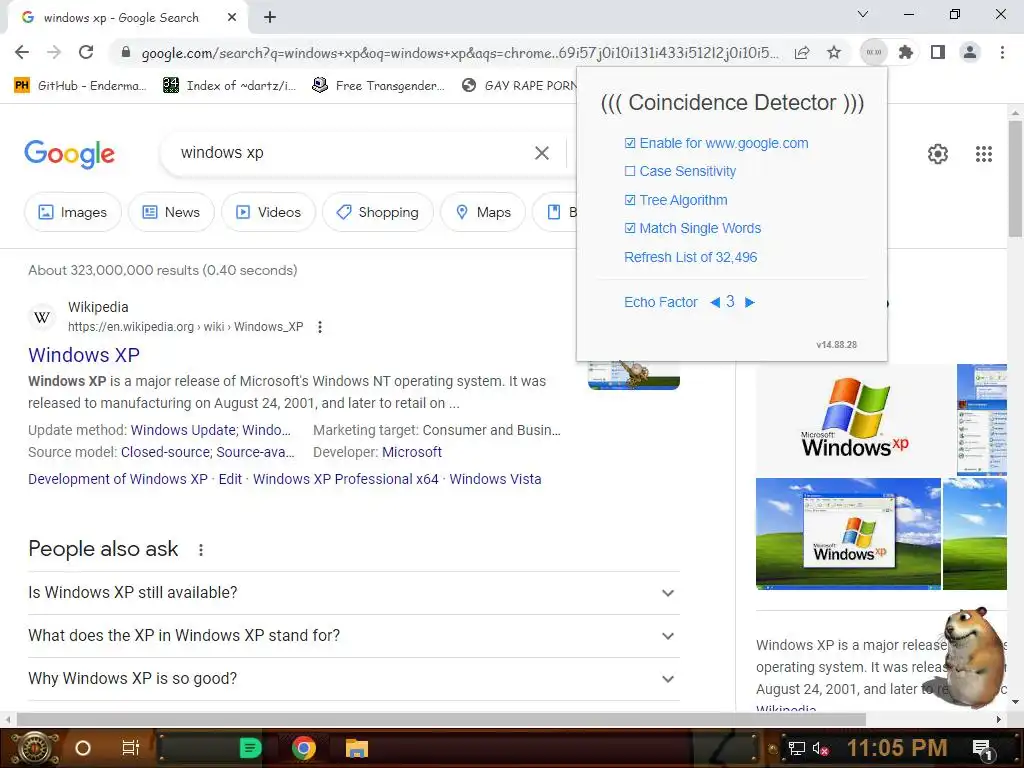This screenshot has width=1024, height=768.
Task: Open the tab search dropdown arrow
Action: click(863, 14)
